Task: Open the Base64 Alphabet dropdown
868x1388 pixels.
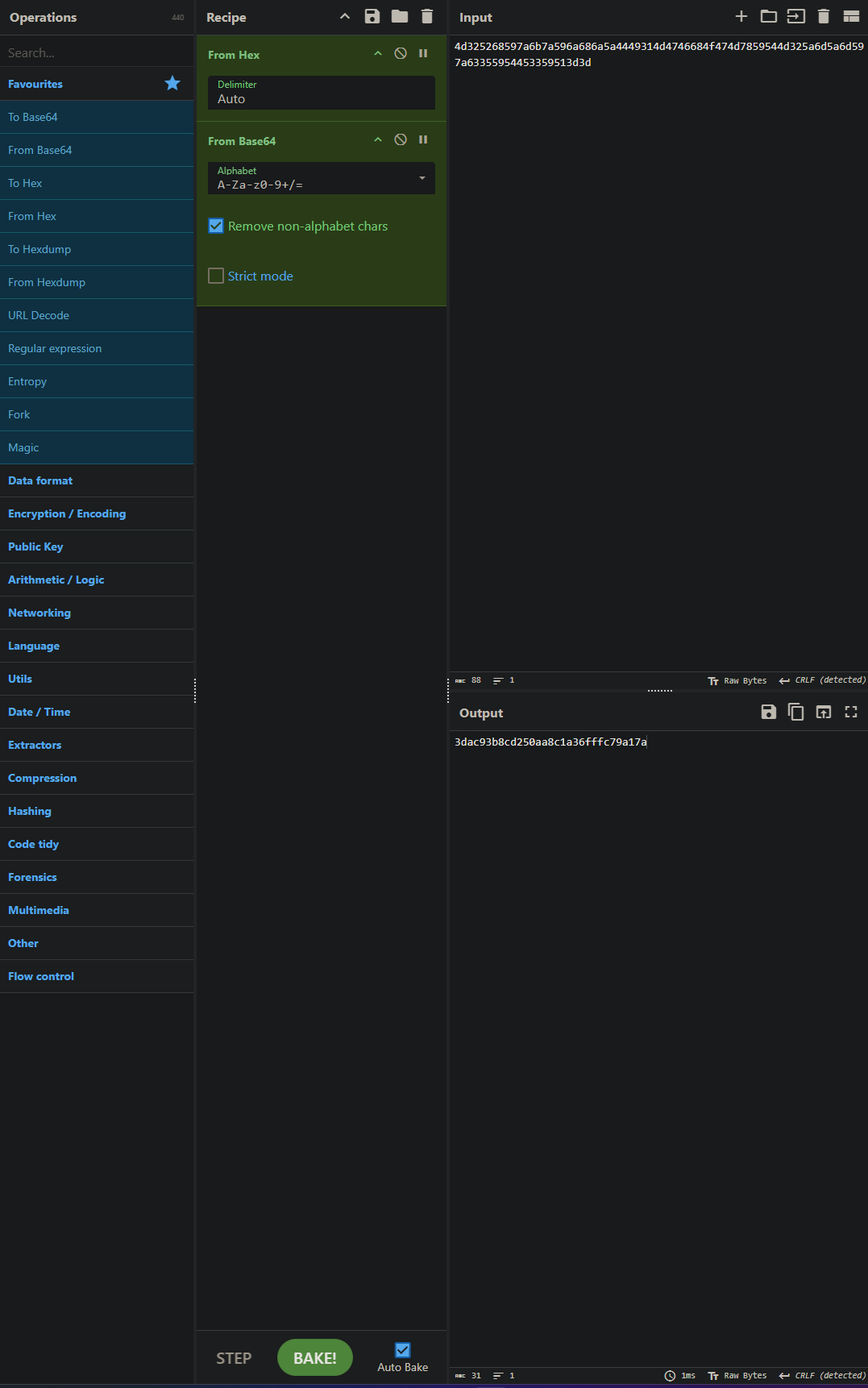Action: [321, 179]
